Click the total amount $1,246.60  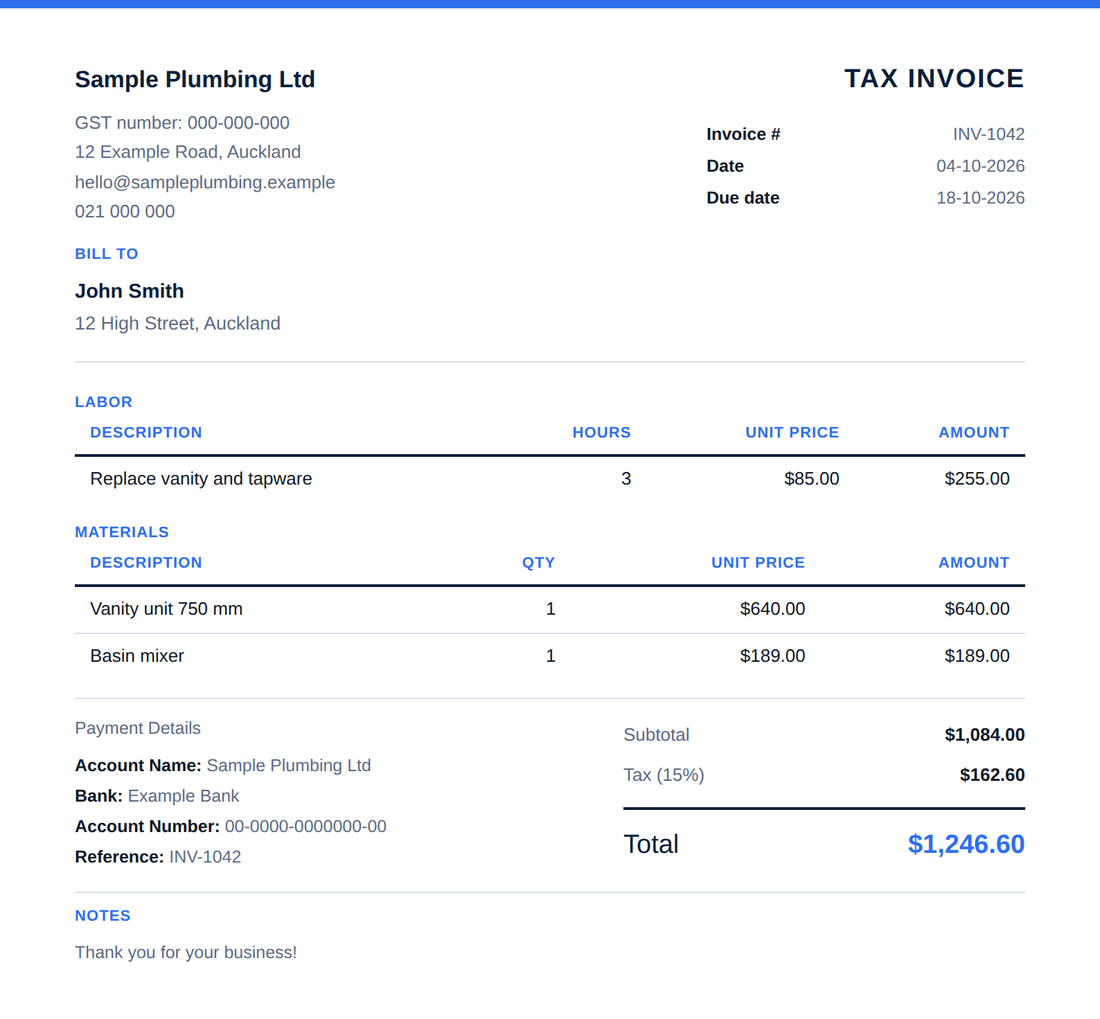[x=966, y=844]
